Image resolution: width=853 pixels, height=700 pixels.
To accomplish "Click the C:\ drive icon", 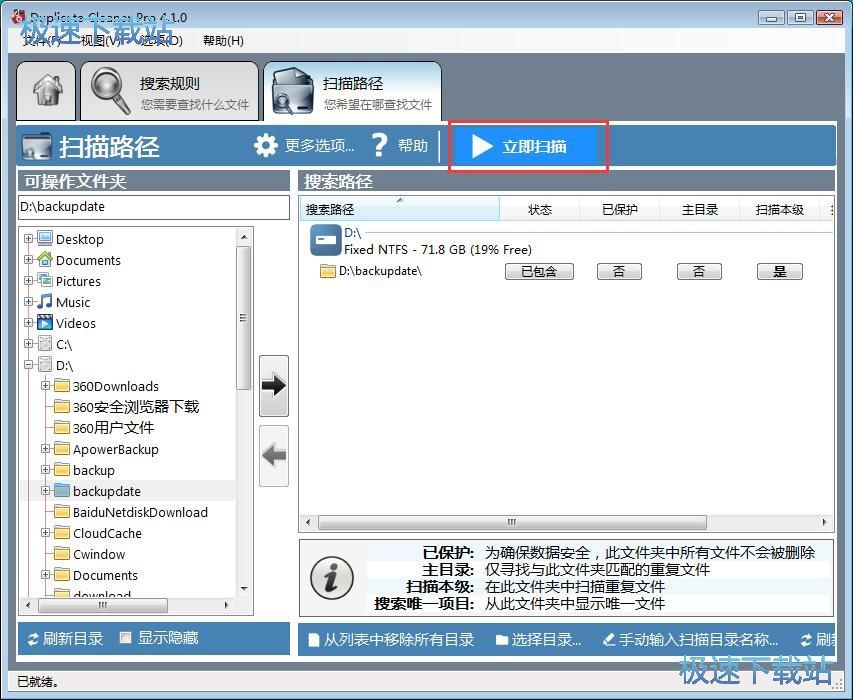I will pos(45,344).
